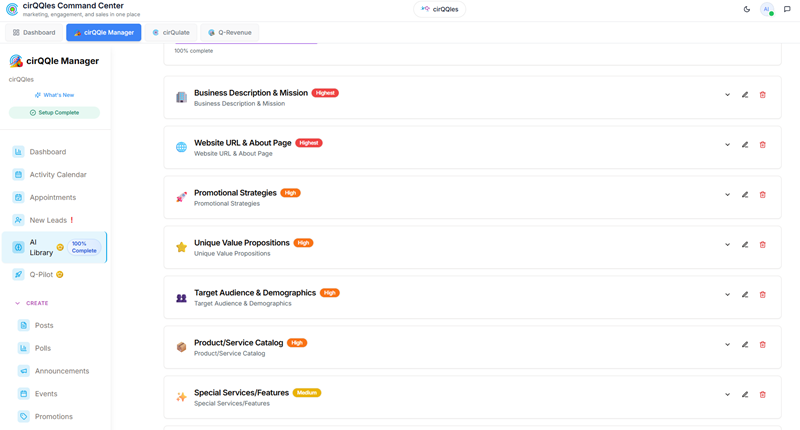
Task: Expand Promotional Strategies row
Action: click(x=728, y=195)
